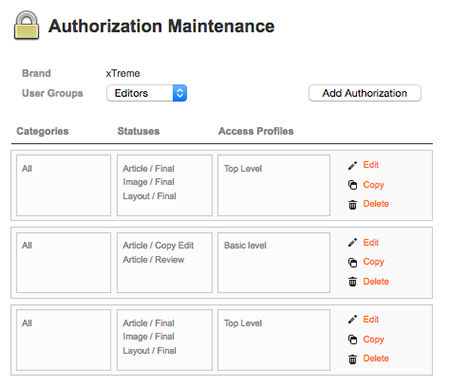Click the Add Authorization button
The width and height of the screenshot is (450, 386).
point(365,93)
